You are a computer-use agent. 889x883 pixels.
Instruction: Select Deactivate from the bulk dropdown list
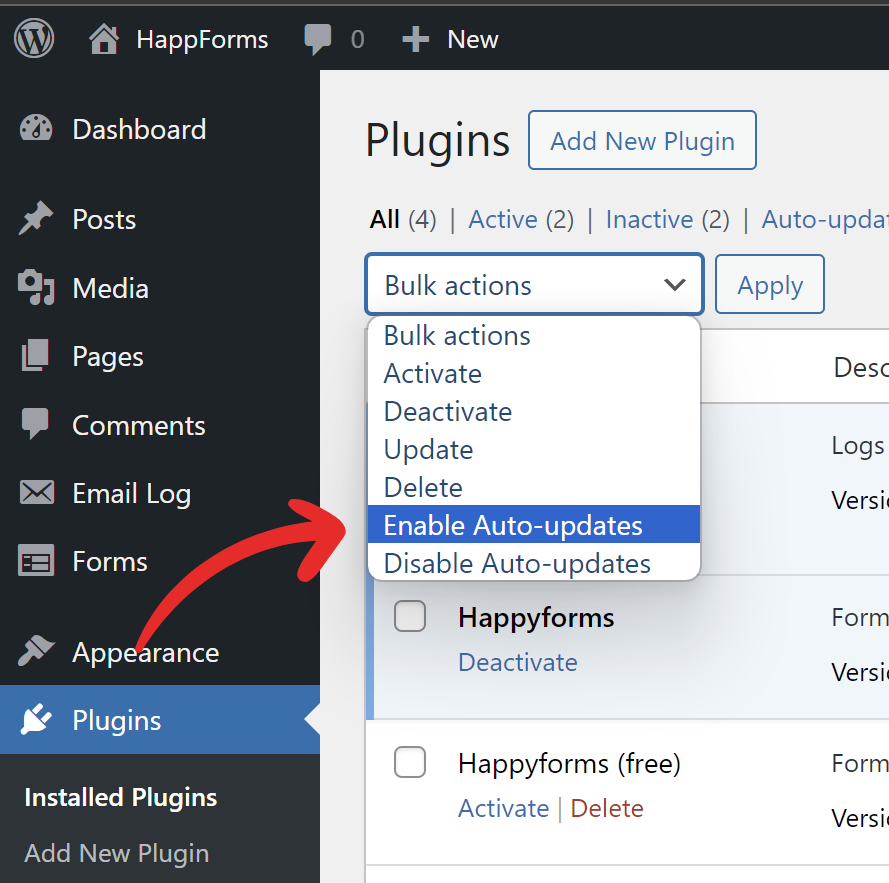click(x=534, y=411)
